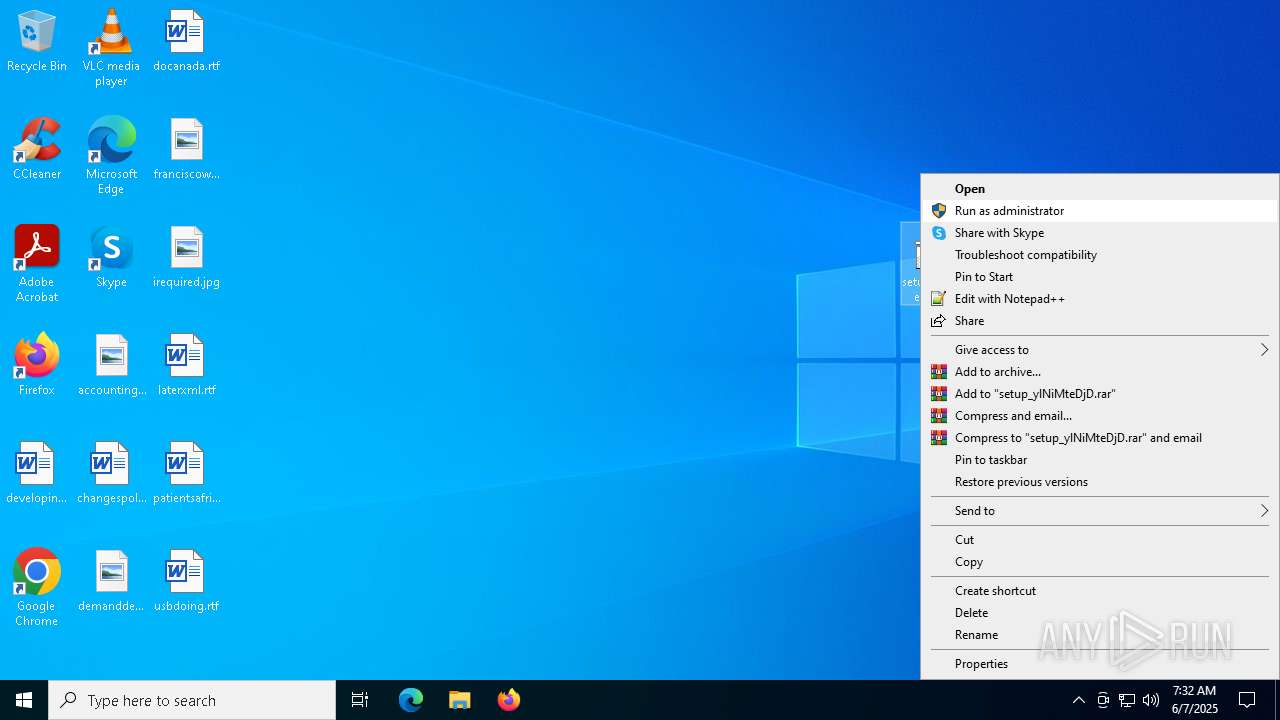Select the irequired.jpg file icon
Screen dimensions: 1280x720
[x=186, y=257]
